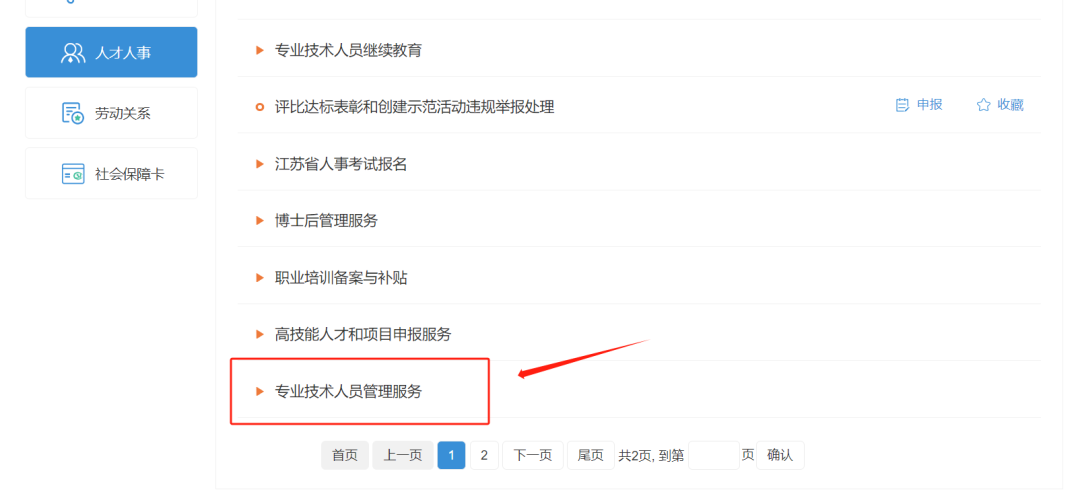
Task: Open 专业技术人员管理服务 item
Action: point(348,392)
